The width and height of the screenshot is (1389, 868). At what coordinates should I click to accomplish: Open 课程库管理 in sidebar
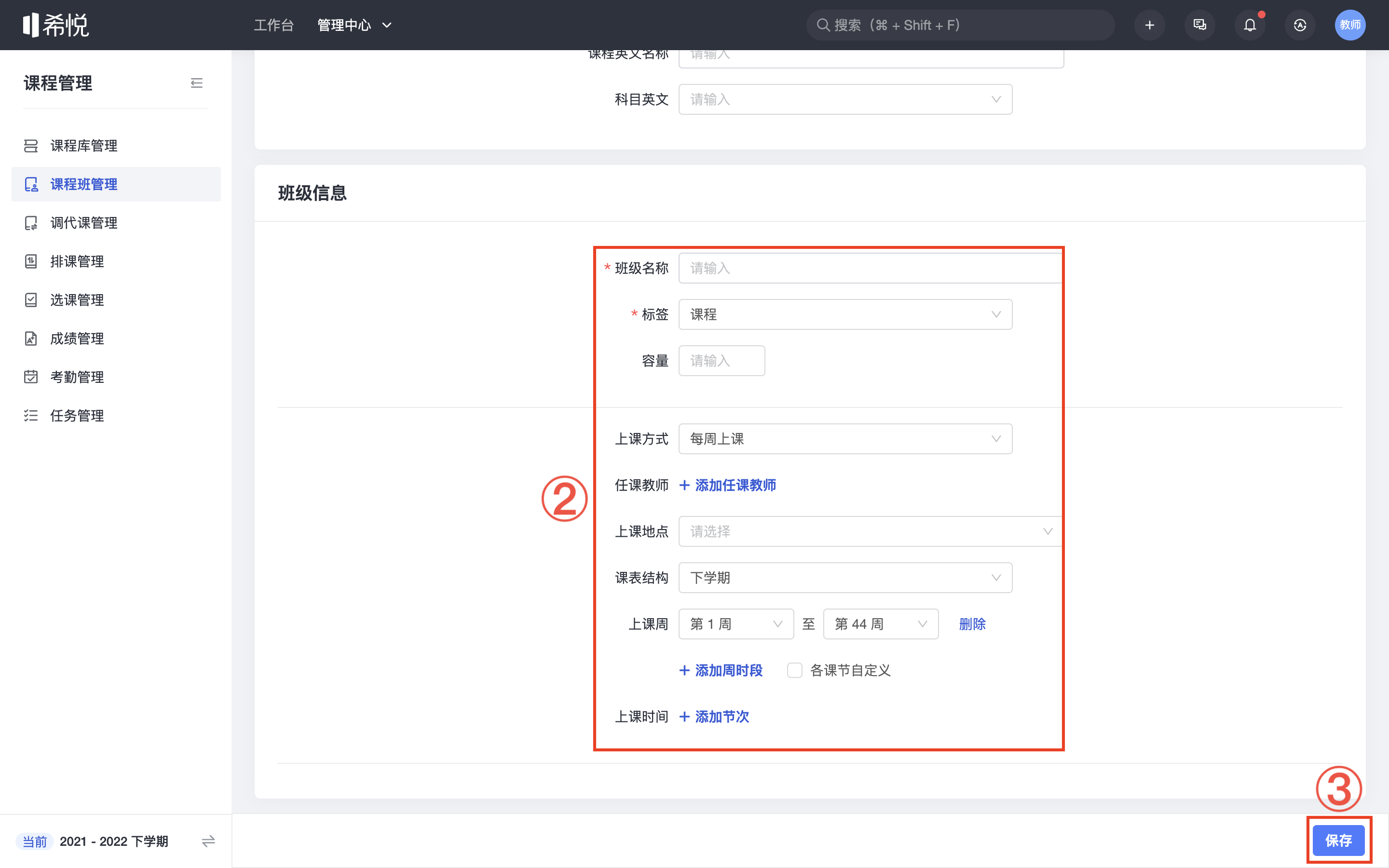point(116,146)
